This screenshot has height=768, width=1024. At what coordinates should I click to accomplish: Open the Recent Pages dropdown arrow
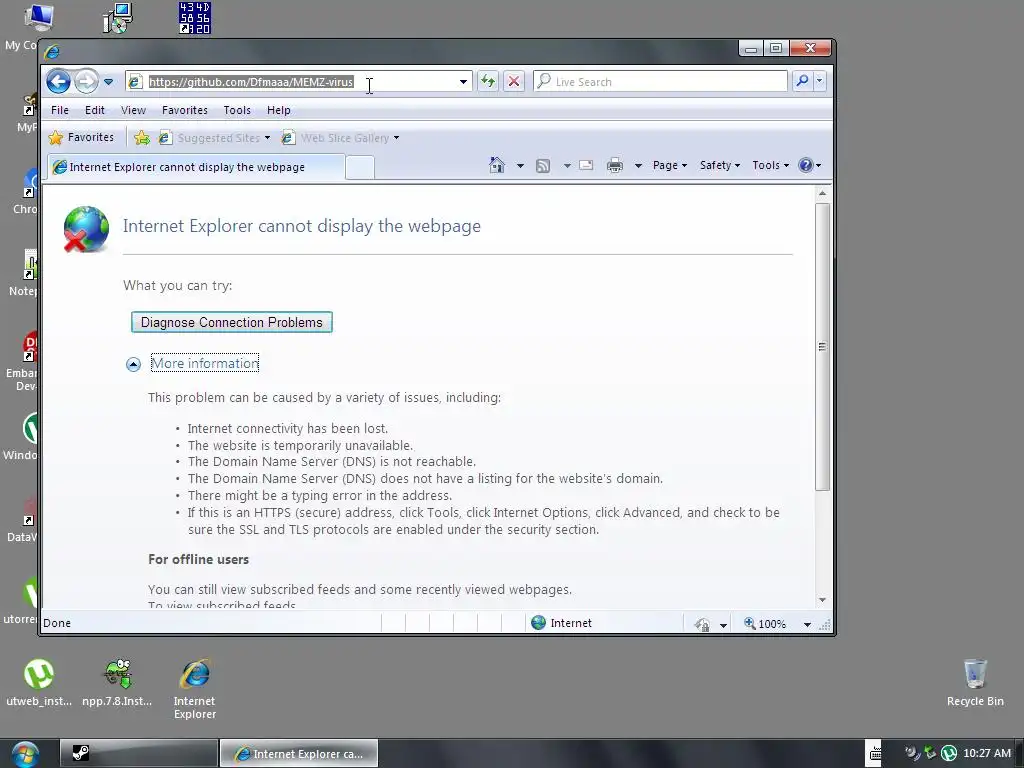[x=108, y=82]
